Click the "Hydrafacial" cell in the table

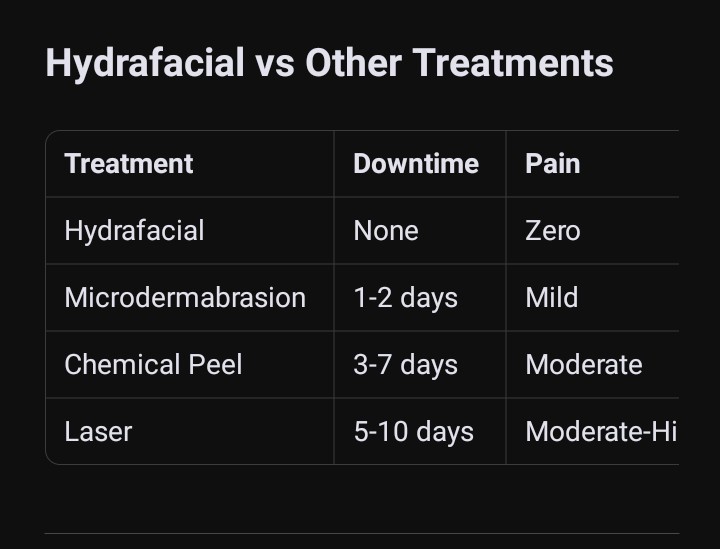click(x=134, y=231)
